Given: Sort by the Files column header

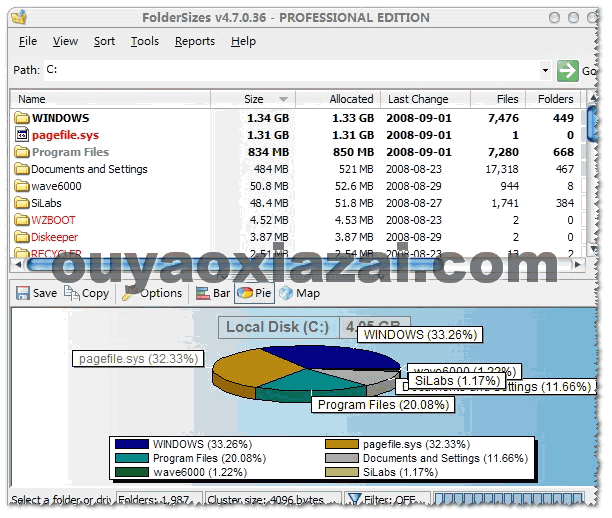Looking at the screenshot, I should [x=498, y=99].
